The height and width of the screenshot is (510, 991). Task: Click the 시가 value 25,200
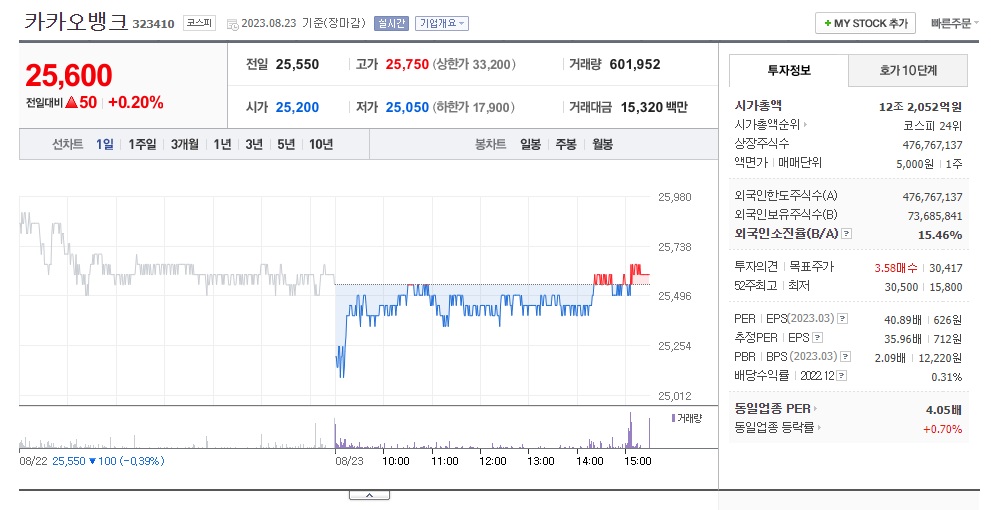click(x=297, y=107)
